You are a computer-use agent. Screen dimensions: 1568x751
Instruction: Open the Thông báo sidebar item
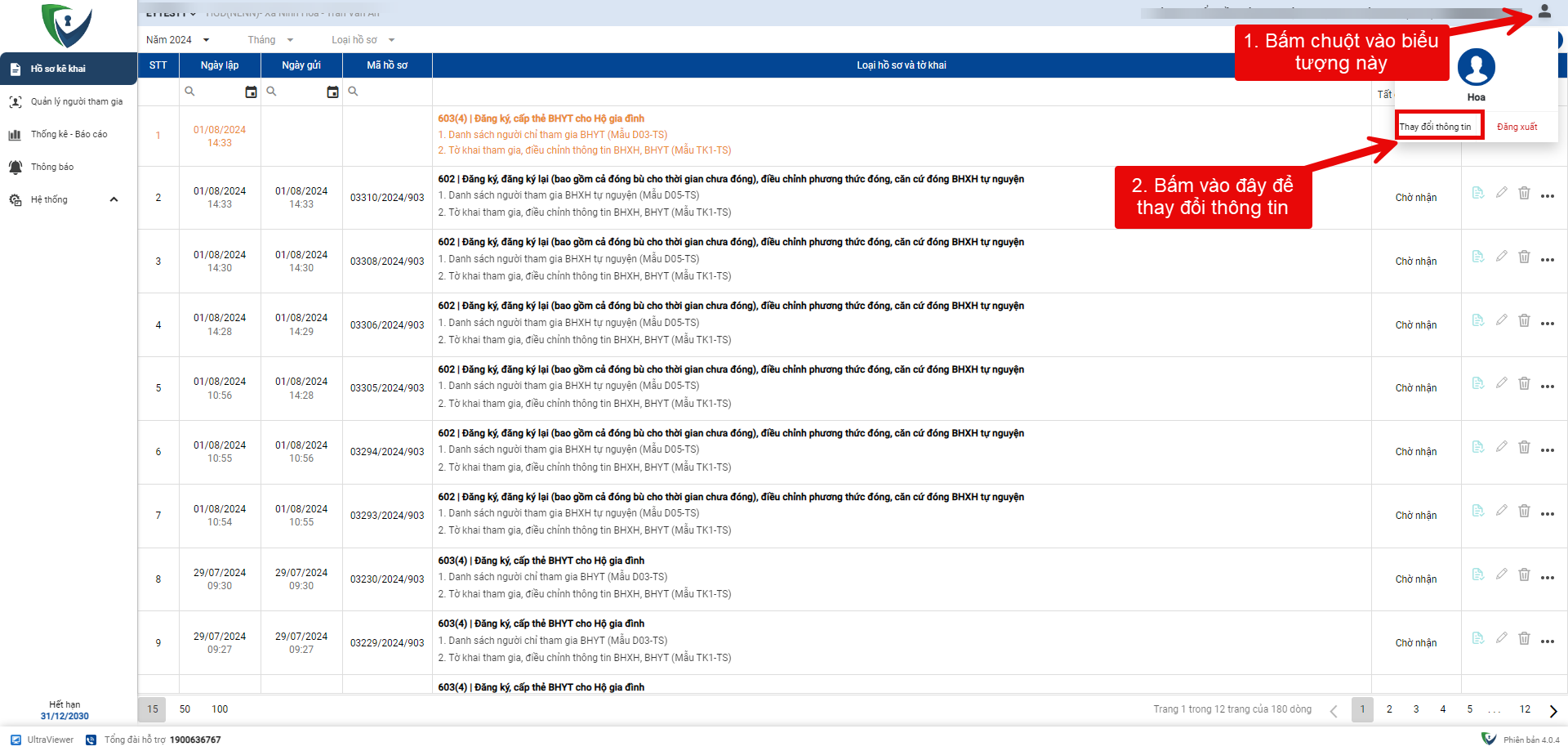[x=52, y=167]
